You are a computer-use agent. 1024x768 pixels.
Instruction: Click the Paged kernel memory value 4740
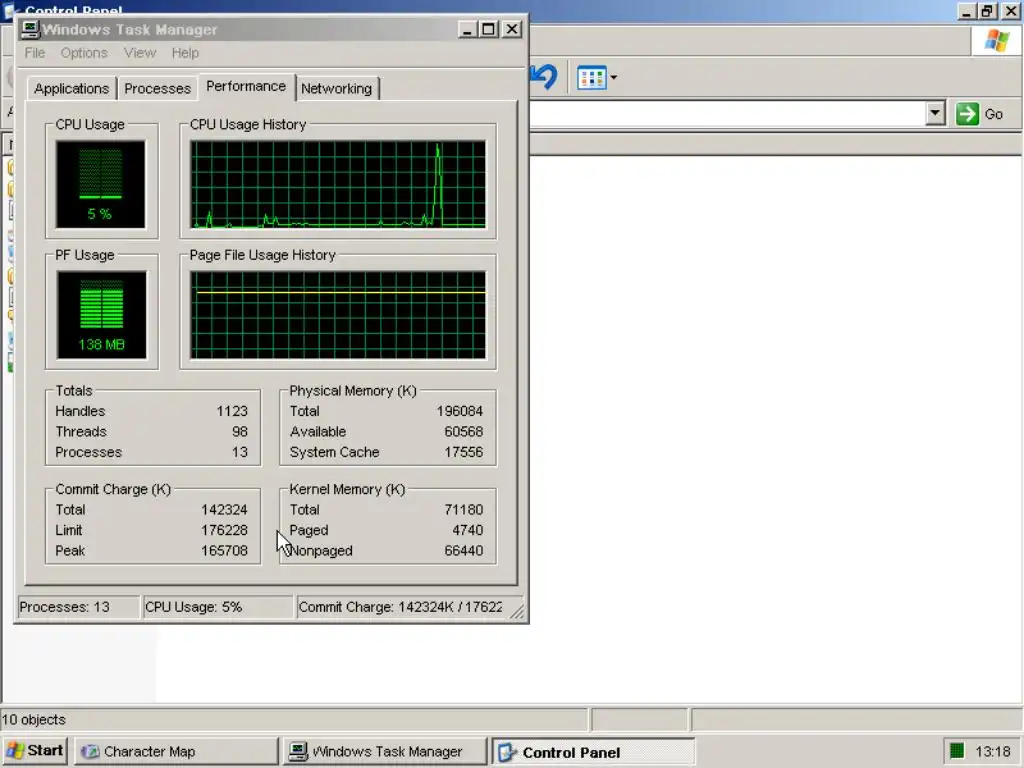click(x=468, y=530)
